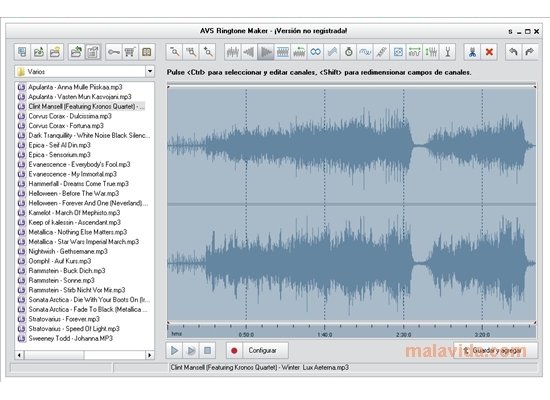The image size is (550, 400).
Task: Click the play selection button
Action: pyautogui.click(x=191, y=350)
